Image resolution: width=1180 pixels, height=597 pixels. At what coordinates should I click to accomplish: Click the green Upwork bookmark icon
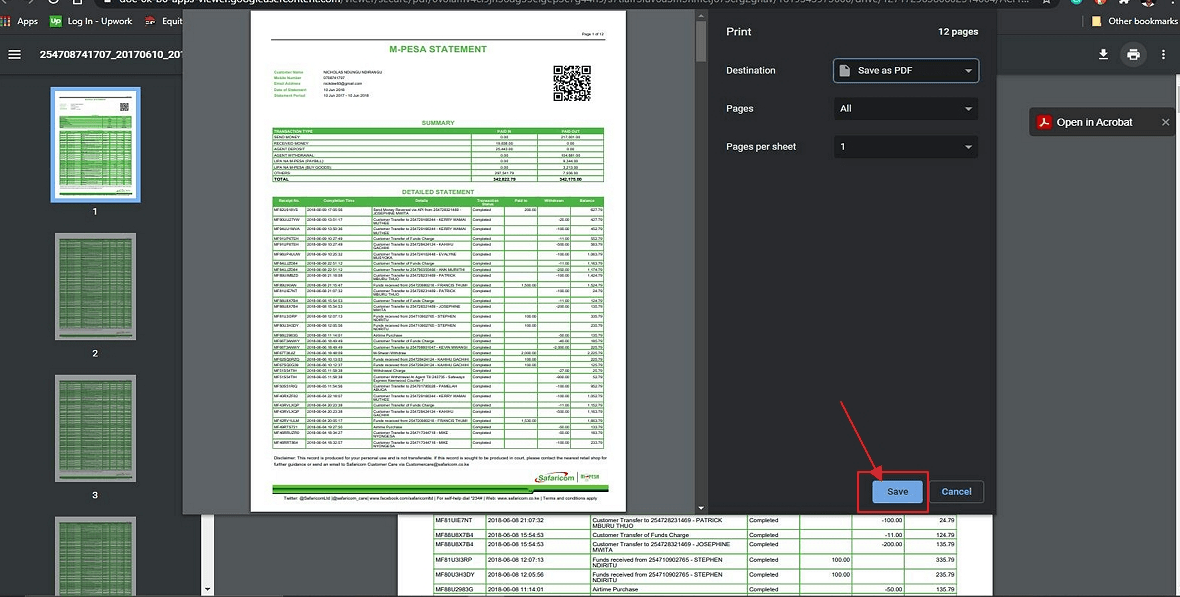click(56, 21)
